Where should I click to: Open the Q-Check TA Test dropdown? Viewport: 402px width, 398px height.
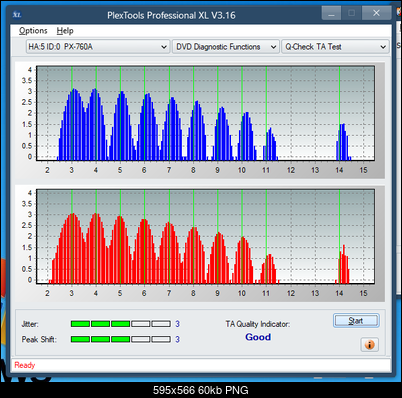click(x=335, y=47)
